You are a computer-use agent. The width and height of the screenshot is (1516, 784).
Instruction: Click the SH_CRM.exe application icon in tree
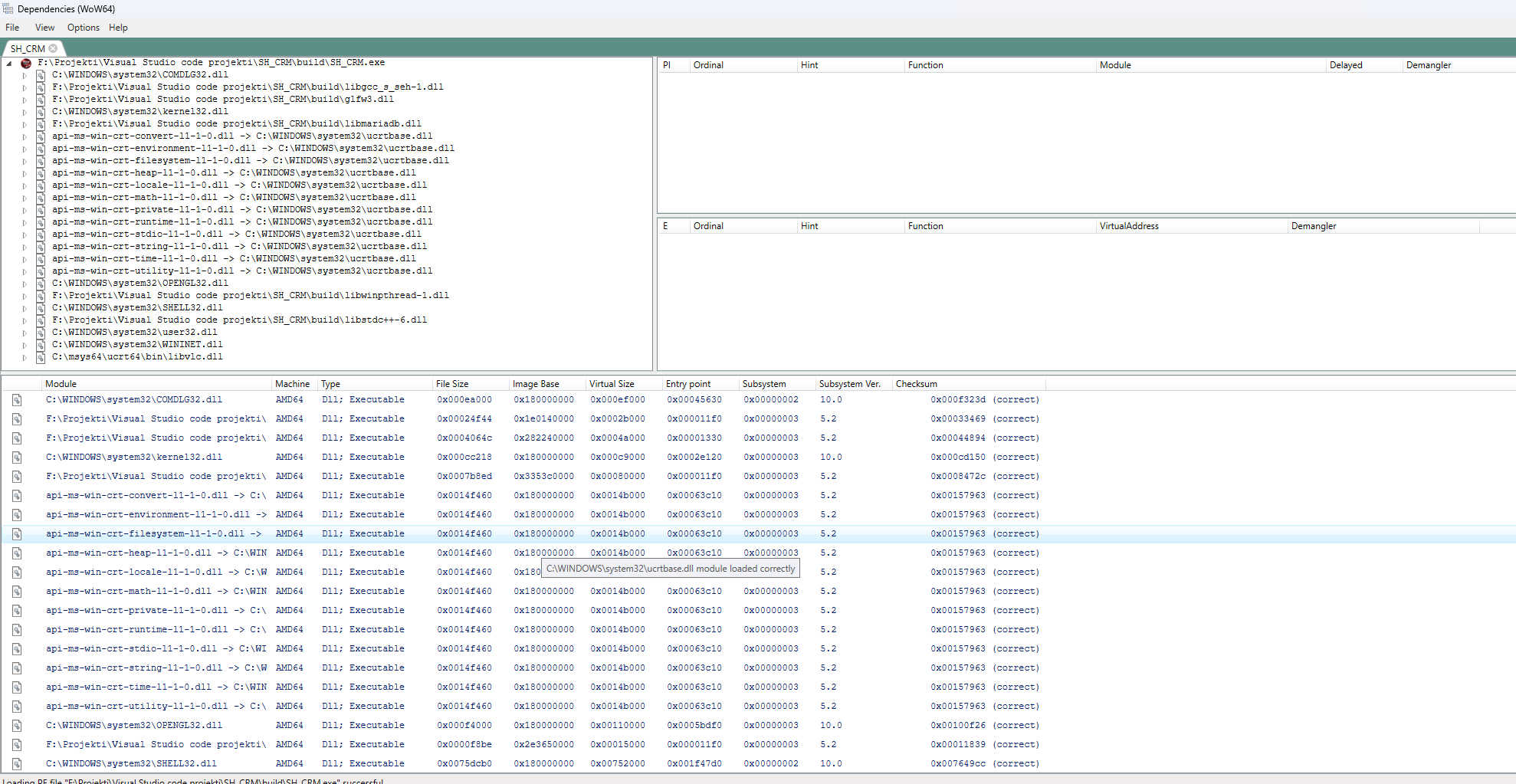click(x=26, y=63)
